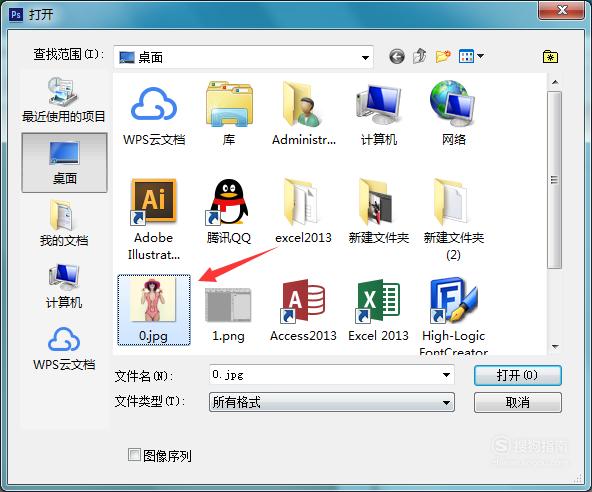Select the Adobe Illustrator shortcut

154,219
